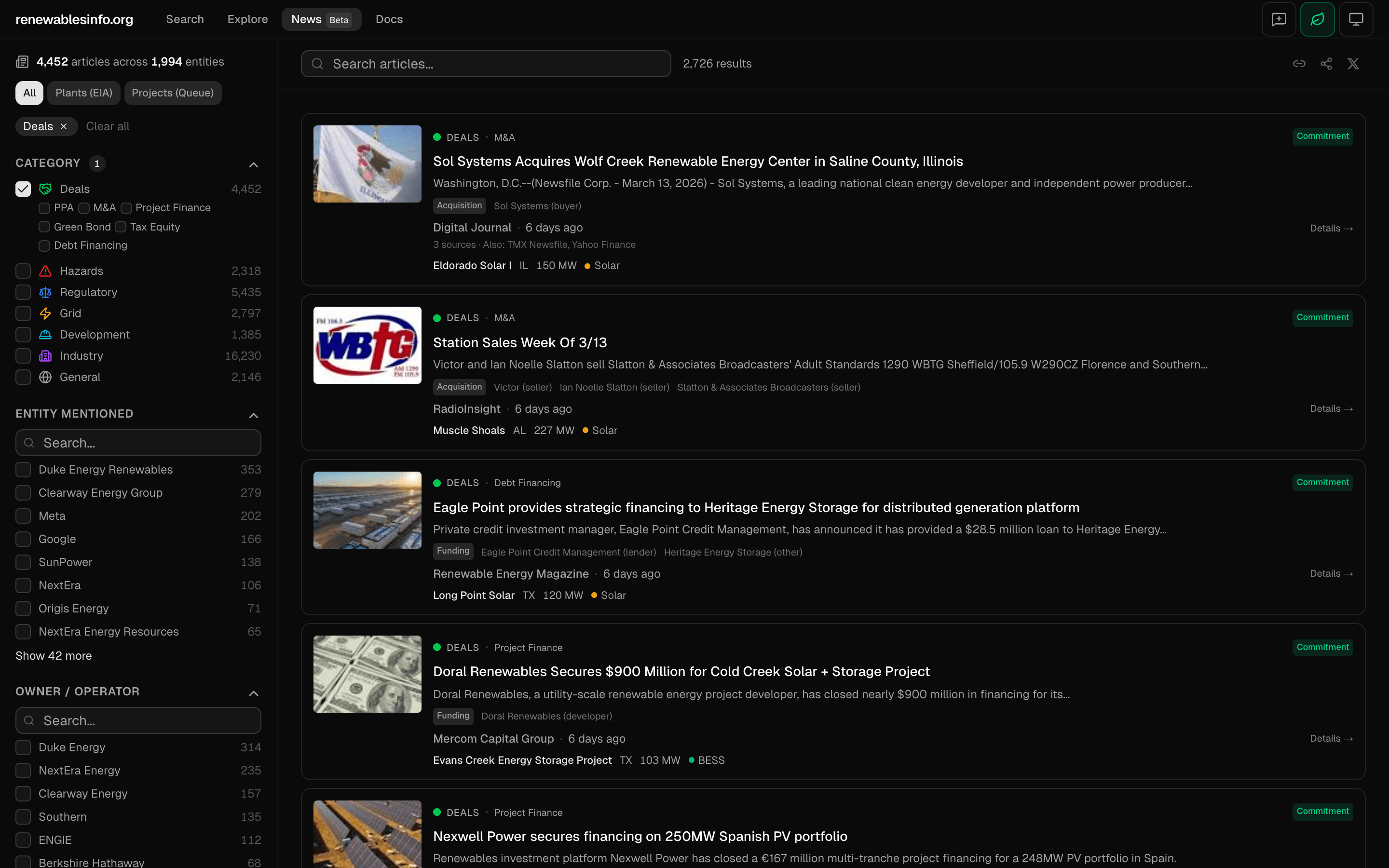
Task: Collapse the Owner / Operator section
Action: tap(254, 693)
